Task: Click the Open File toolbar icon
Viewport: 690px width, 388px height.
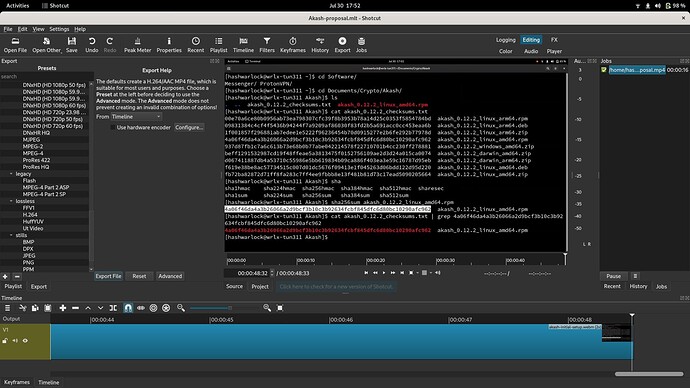Action: coord(15,45)
